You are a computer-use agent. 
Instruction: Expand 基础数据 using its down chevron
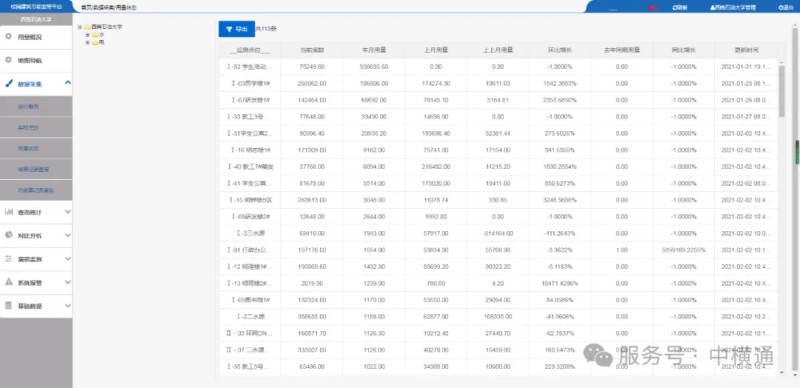tap(68, 306)
